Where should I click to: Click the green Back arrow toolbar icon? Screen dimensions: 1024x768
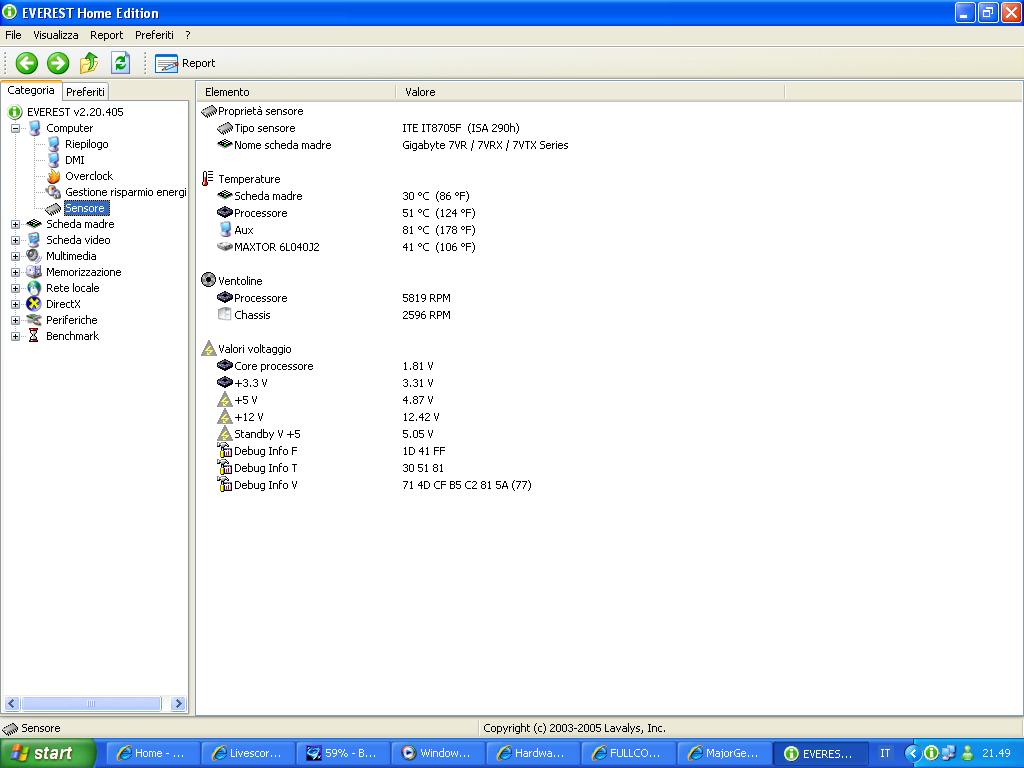(x=27, y=63)
